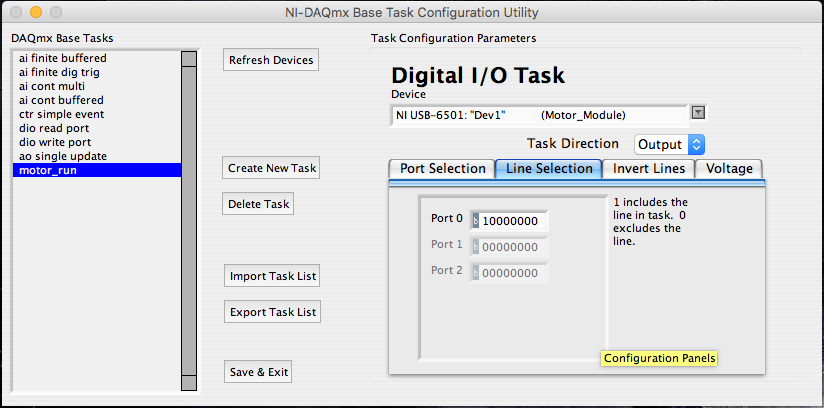The image size is (824, 408).
Task: Go to the Voltage tab
Action: 729,169
